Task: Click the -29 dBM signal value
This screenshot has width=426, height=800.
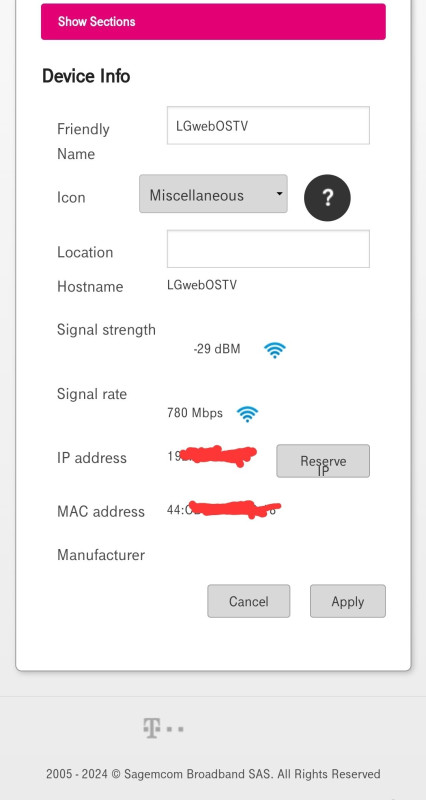Action: [x=217, y=349]
